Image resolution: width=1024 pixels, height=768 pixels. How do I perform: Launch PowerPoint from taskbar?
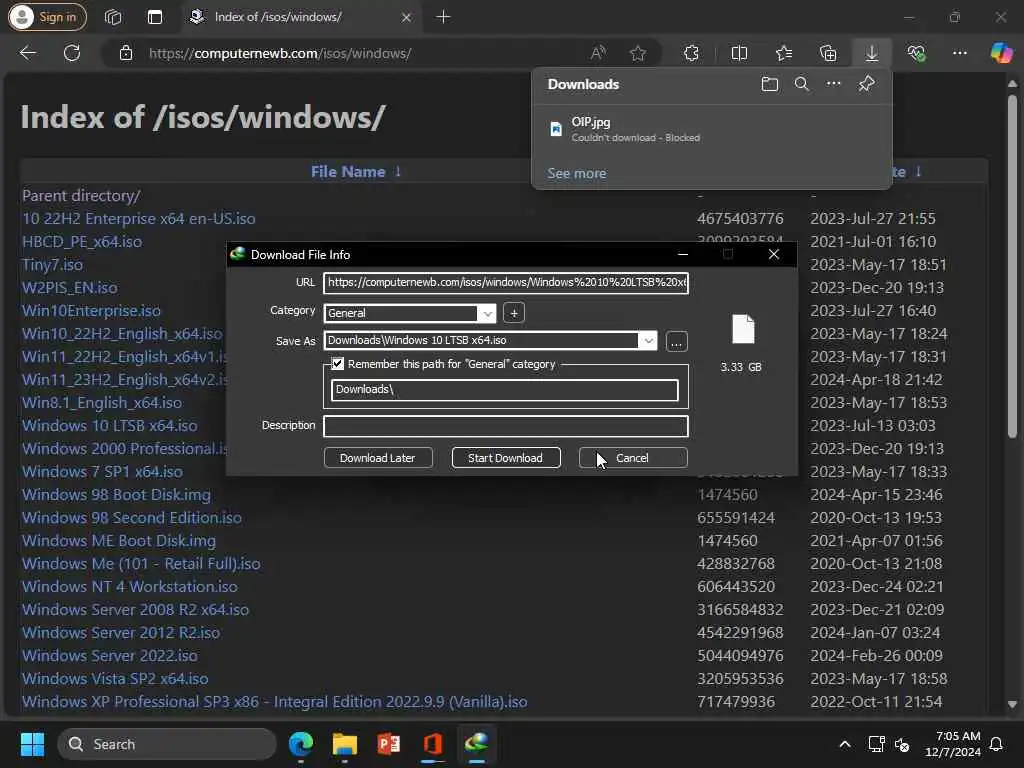pos(389,744)
